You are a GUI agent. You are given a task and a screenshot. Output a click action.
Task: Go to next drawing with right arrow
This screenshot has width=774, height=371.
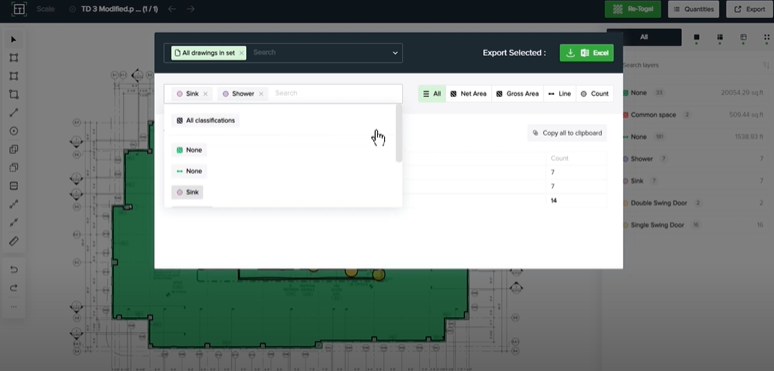pos(191,9)
